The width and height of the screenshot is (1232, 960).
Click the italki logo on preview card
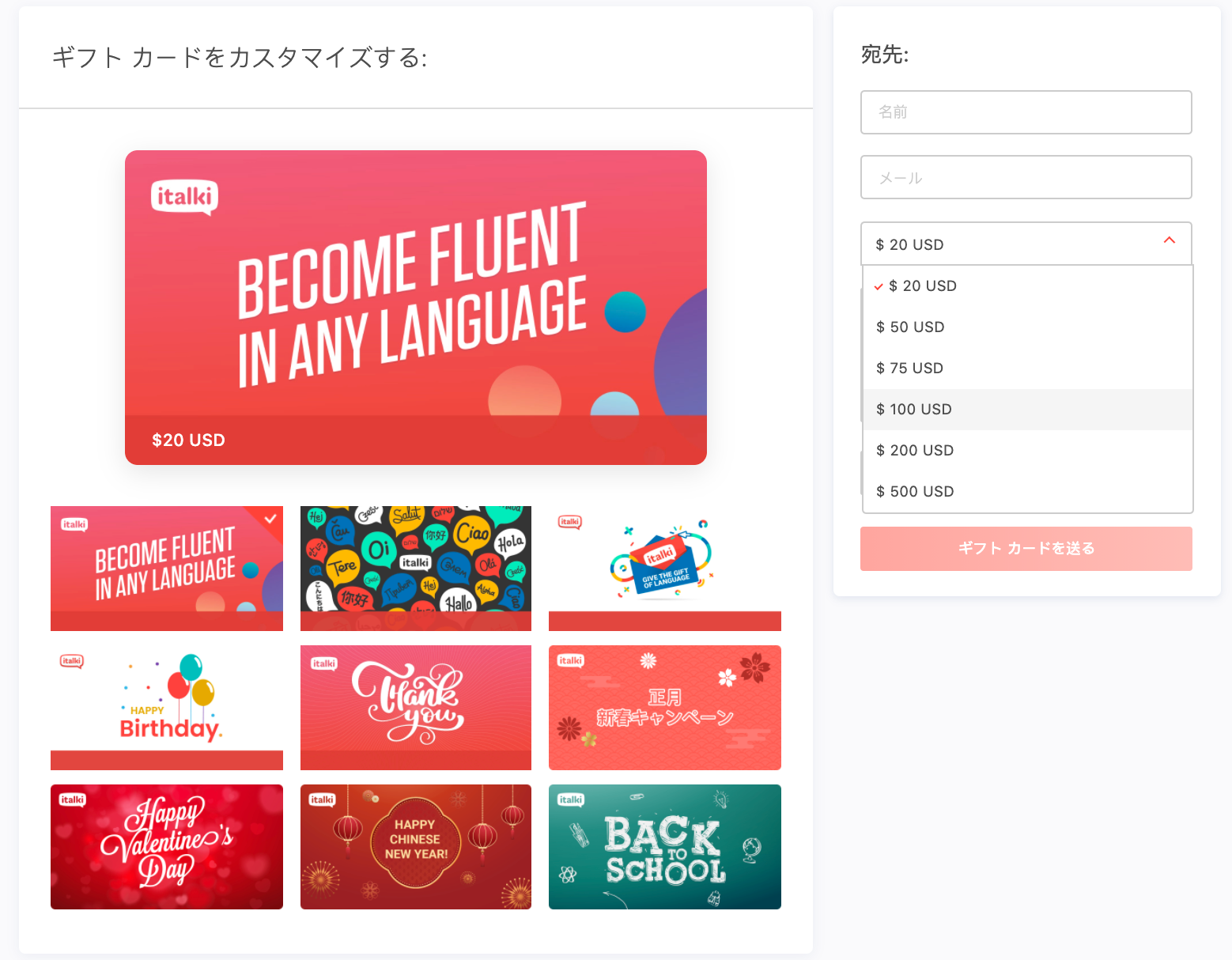(184, 197)
